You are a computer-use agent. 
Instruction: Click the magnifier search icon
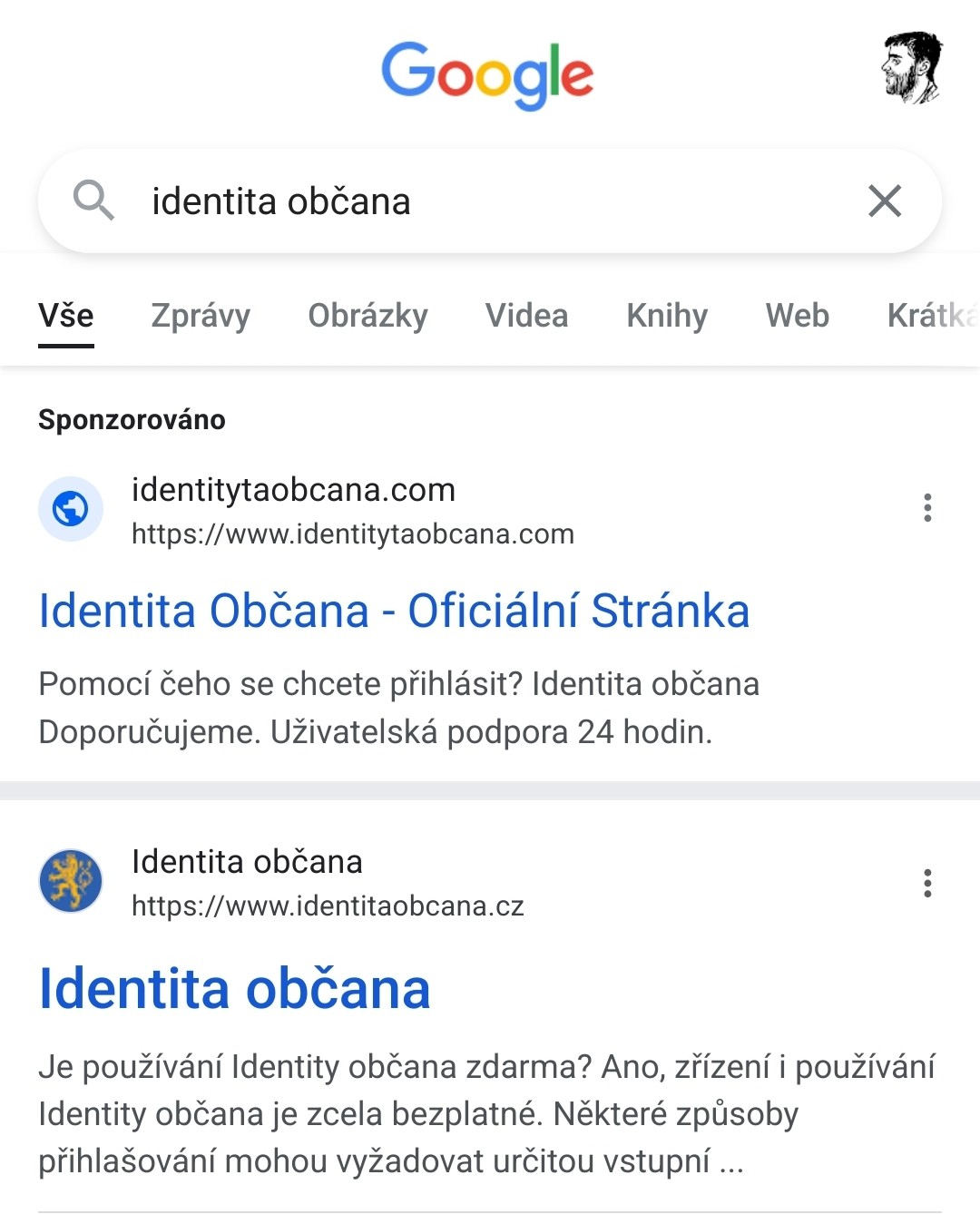[93, 201]
